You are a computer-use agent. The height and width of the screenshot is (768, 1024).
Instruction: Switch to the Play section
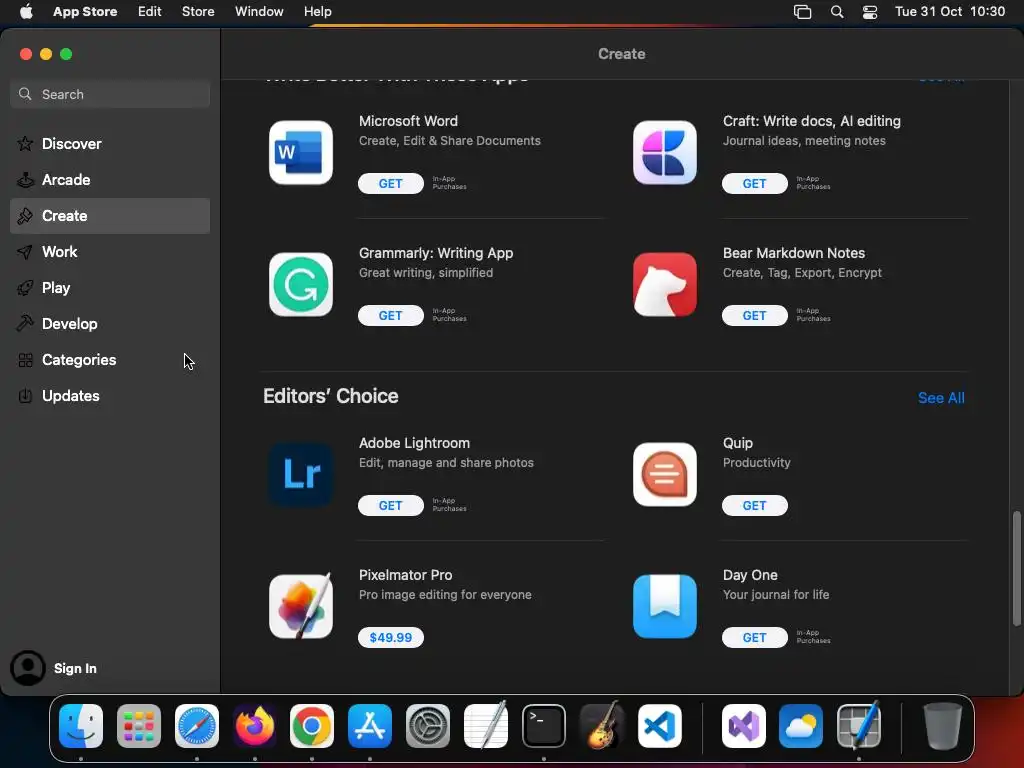pyautogui.click(x=110, y=287)
